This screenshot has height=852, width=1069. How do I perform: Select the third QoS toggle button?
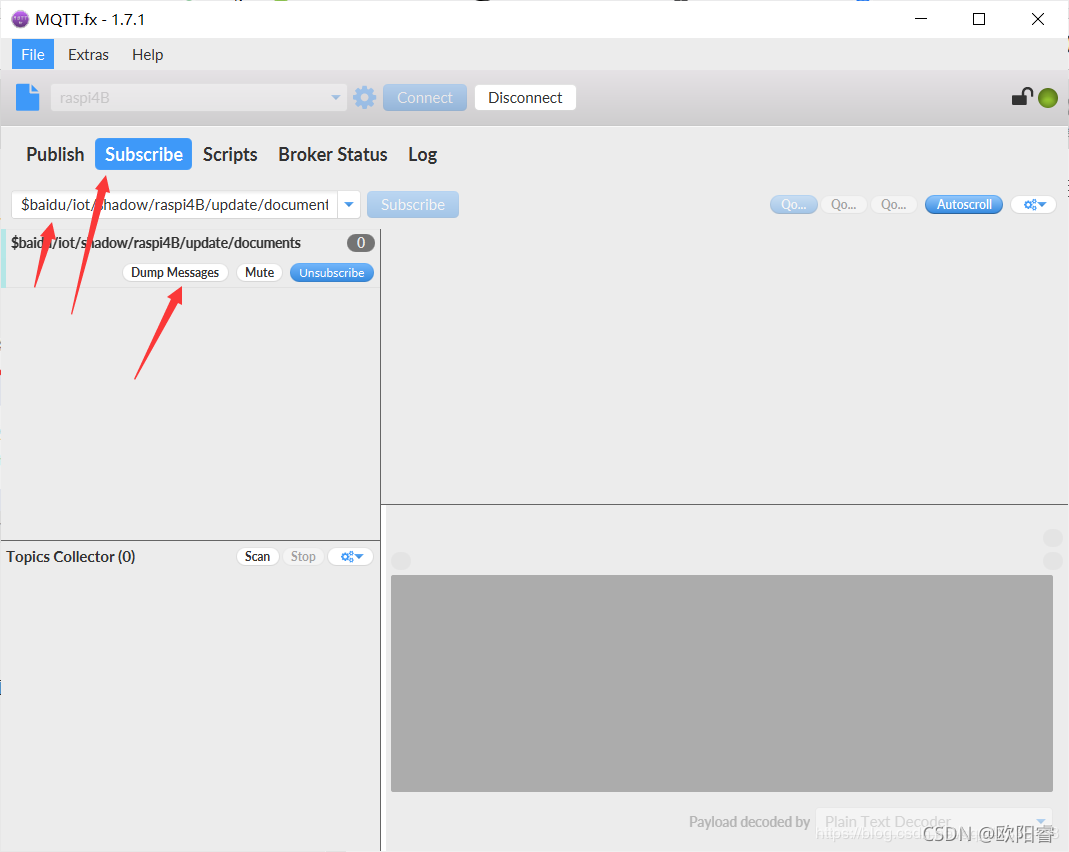pyautogui.click(x=893, y=204)
